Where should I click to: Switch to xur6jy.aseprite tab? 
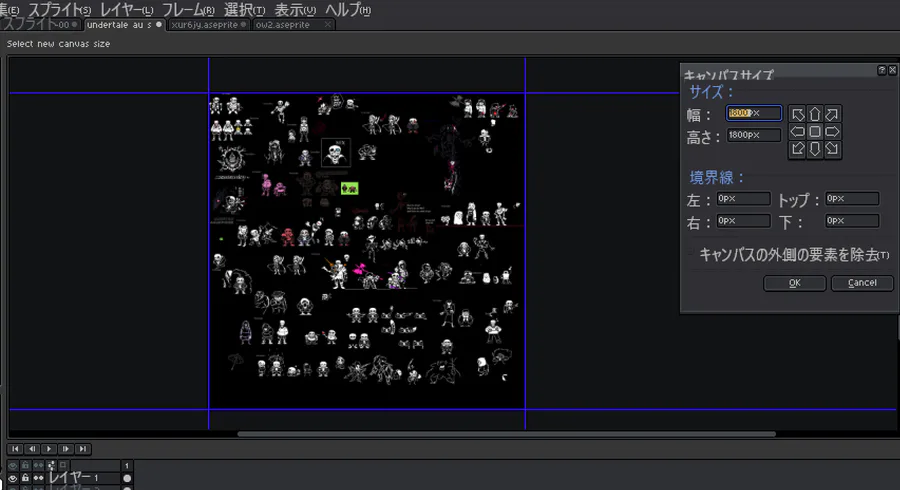coord(209,25)
